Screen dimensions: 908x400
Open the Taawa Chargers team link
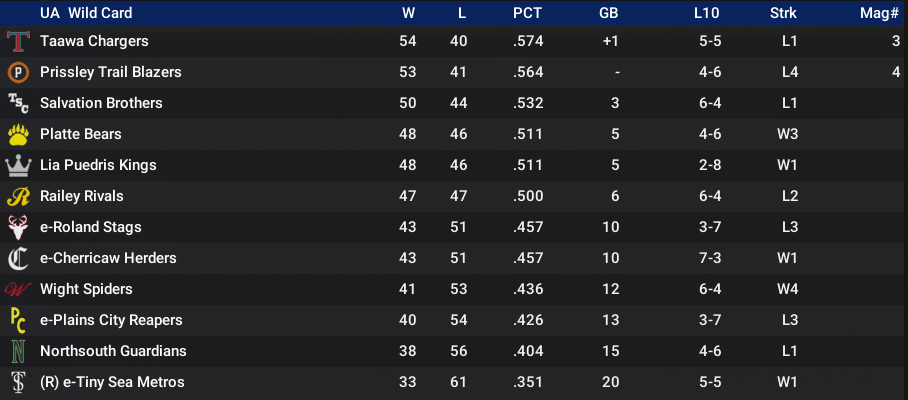point(94,41)
